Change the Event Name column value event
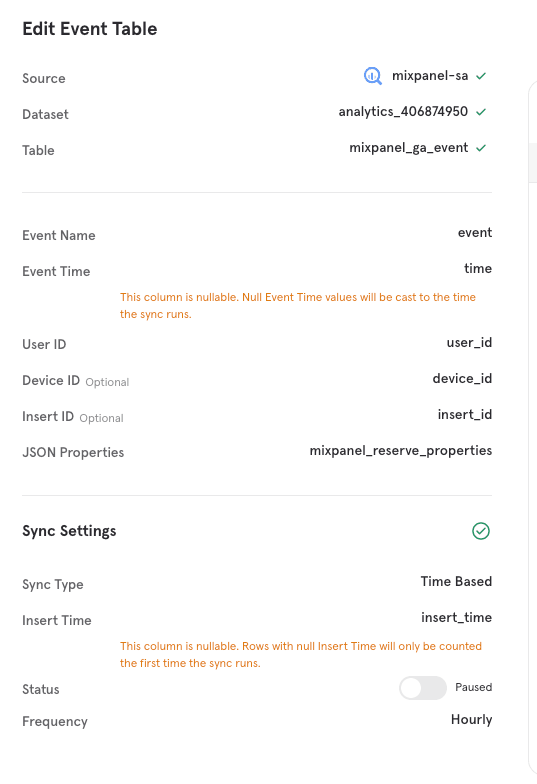 tap(474, 232)
